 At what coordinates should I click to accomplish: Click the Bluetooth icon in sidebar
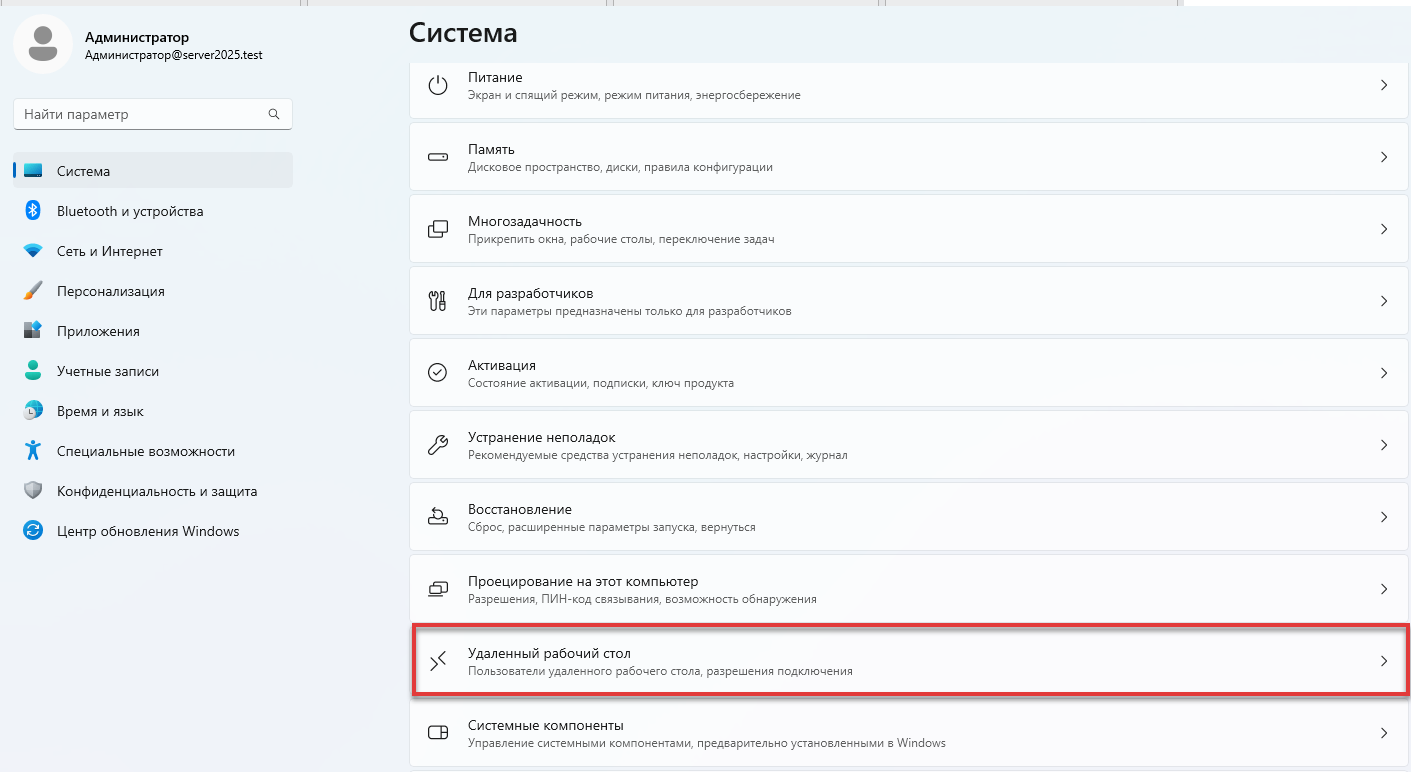33,211
